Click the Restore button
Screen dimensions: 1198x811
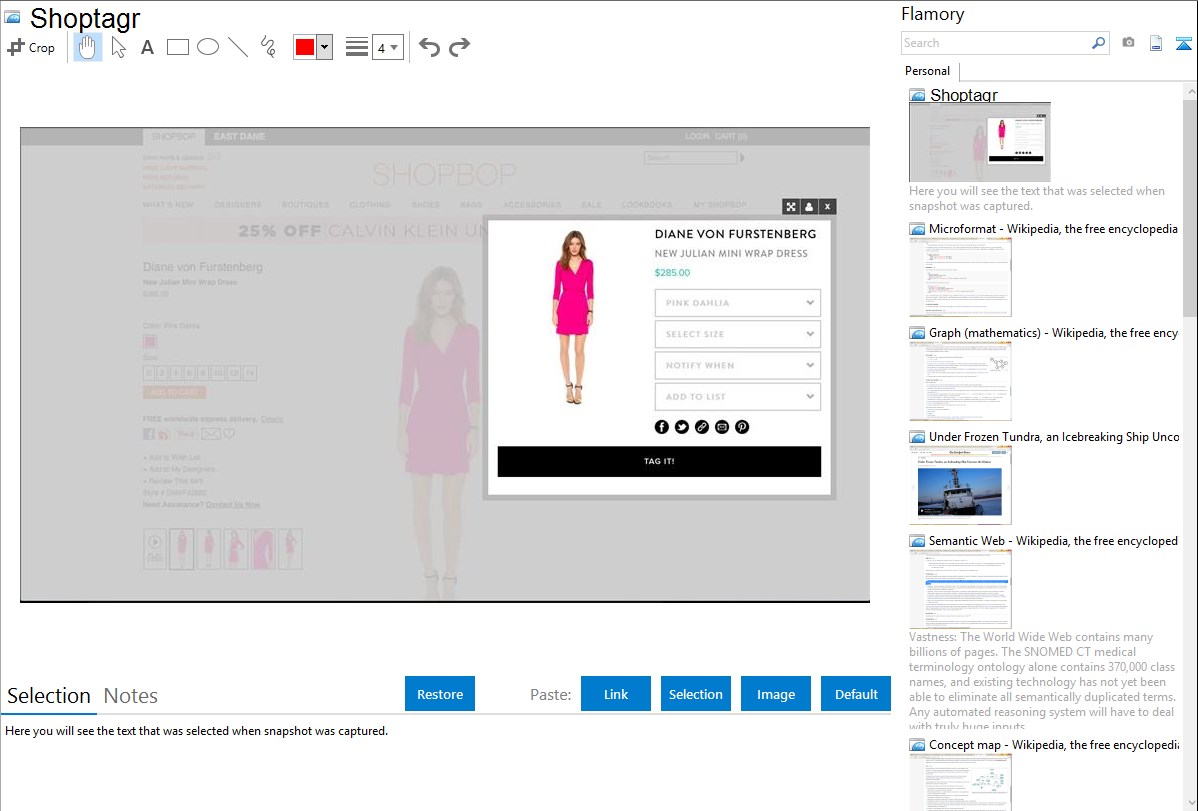(440, 694)
